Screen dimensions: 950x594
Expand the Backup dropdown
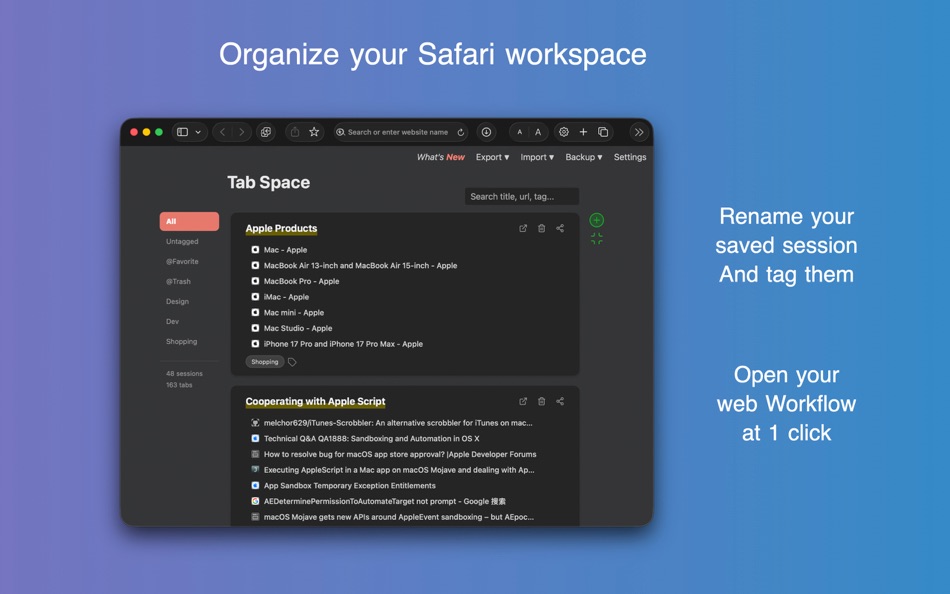583,157
